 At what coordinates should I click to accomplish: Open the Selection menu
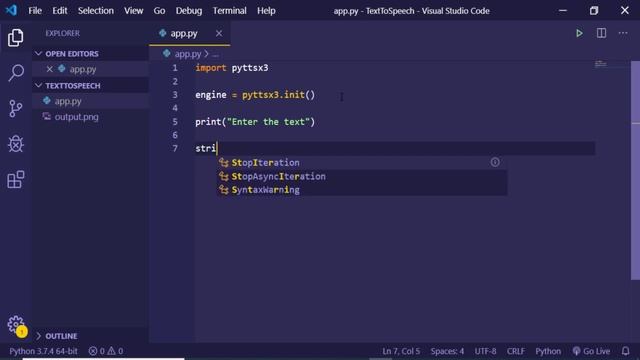pos(96,11)
